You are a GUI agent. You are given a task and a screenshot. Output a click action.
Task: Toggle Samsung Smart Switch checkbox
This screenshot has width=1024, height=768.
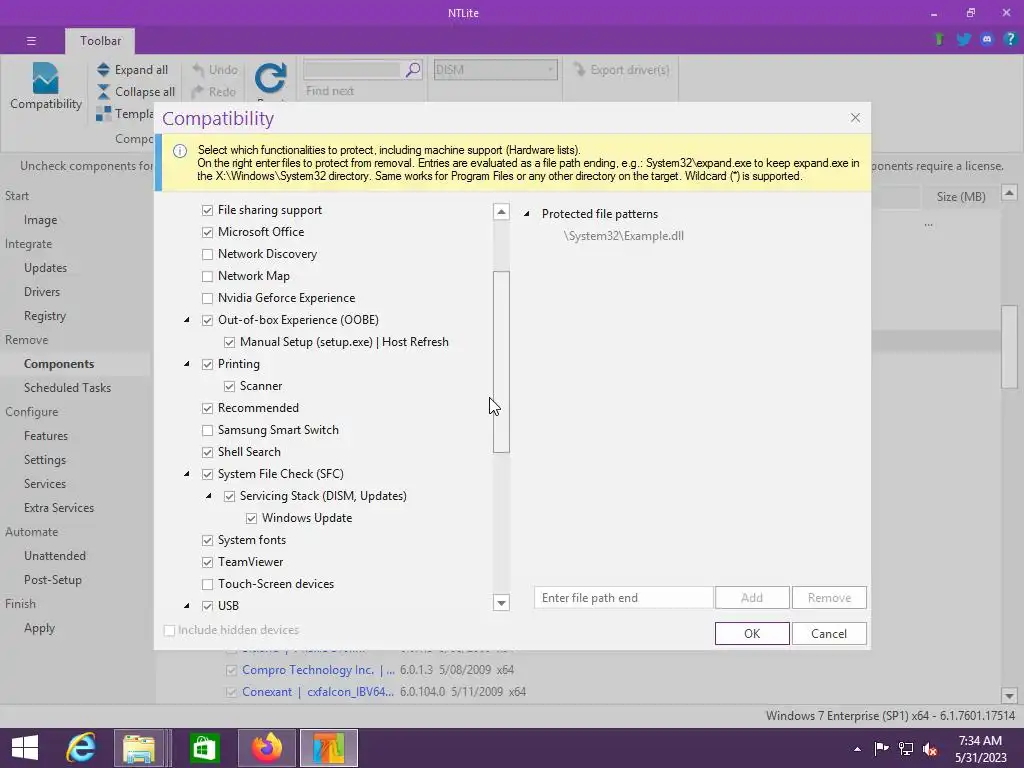point(208,430)
